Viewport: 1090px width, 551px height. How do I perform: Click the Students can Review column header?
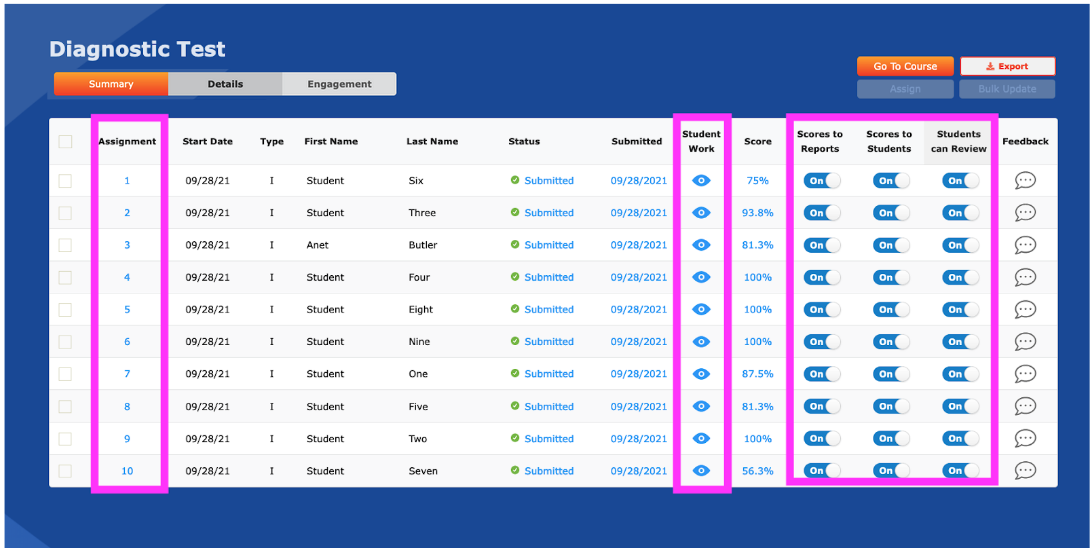[959, 141]
